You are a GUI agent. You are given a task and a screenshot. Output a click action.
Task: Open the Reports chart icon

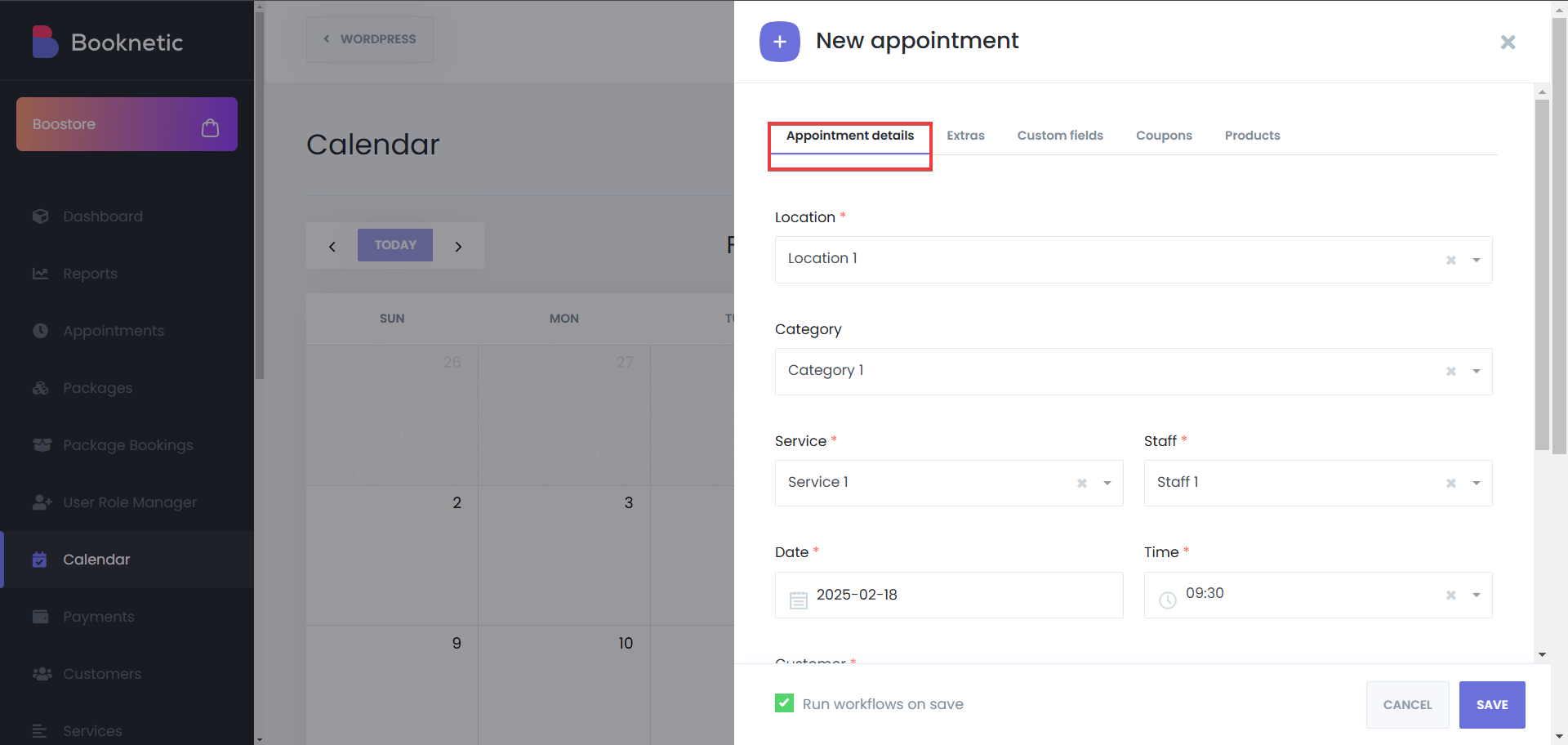[41, 274]
